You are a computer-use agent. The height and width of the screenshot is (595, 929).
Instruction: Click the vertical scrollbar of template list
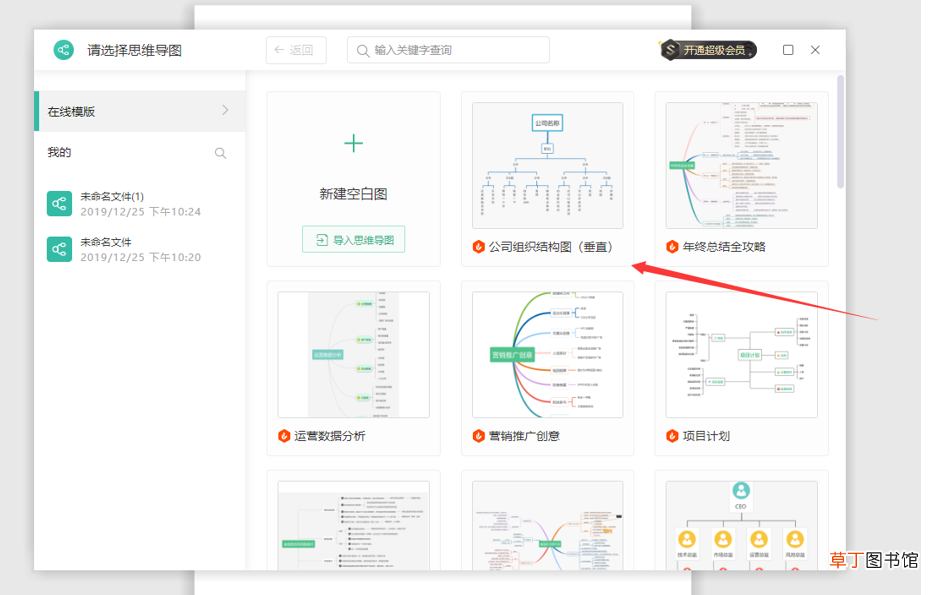pos(841,132)
